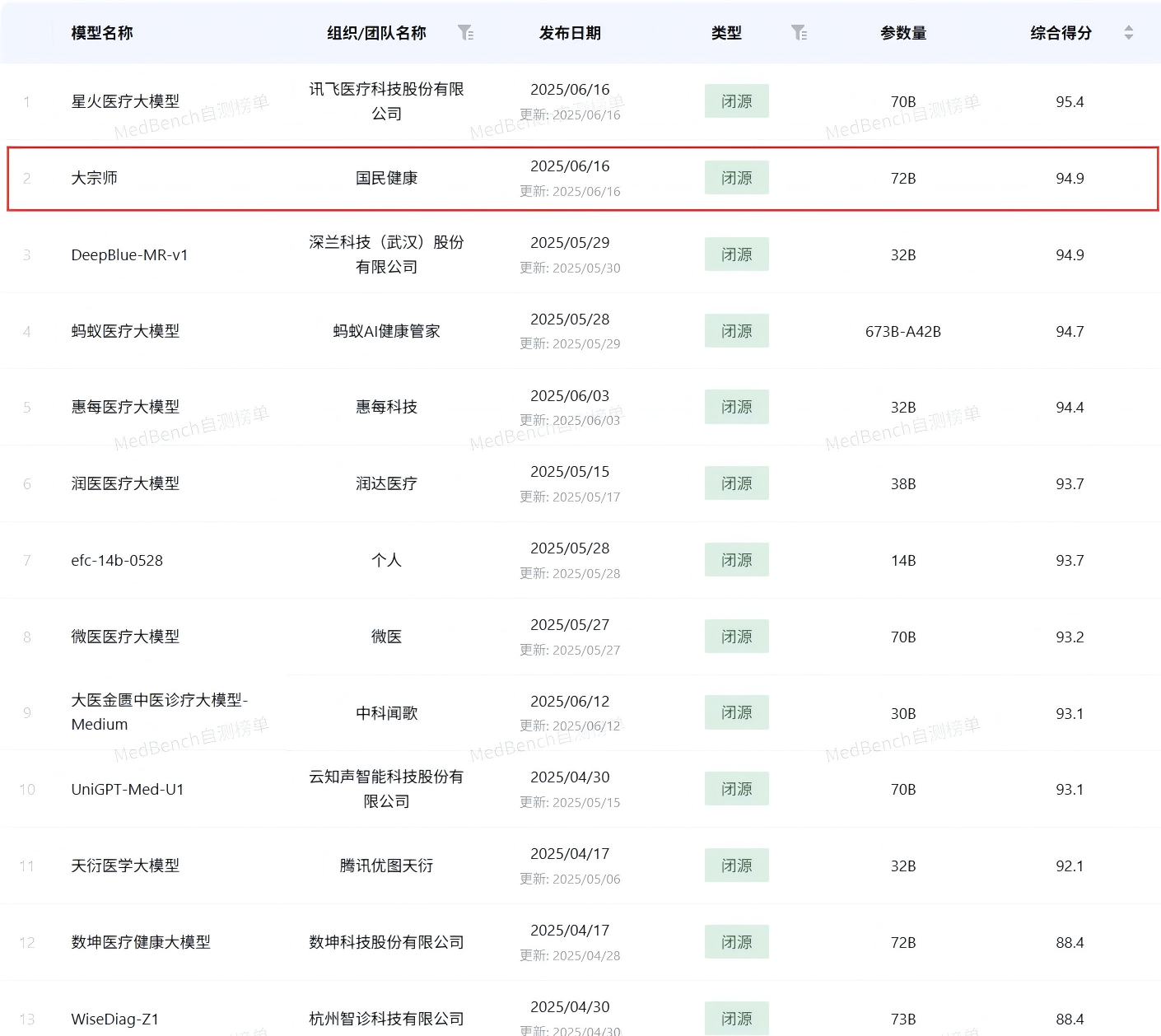Image resolution: width=1161 pixels, height=1036 pixels.
Task: Click organization 云知声智能科技股份有限公司
Action: pos(386,789)
